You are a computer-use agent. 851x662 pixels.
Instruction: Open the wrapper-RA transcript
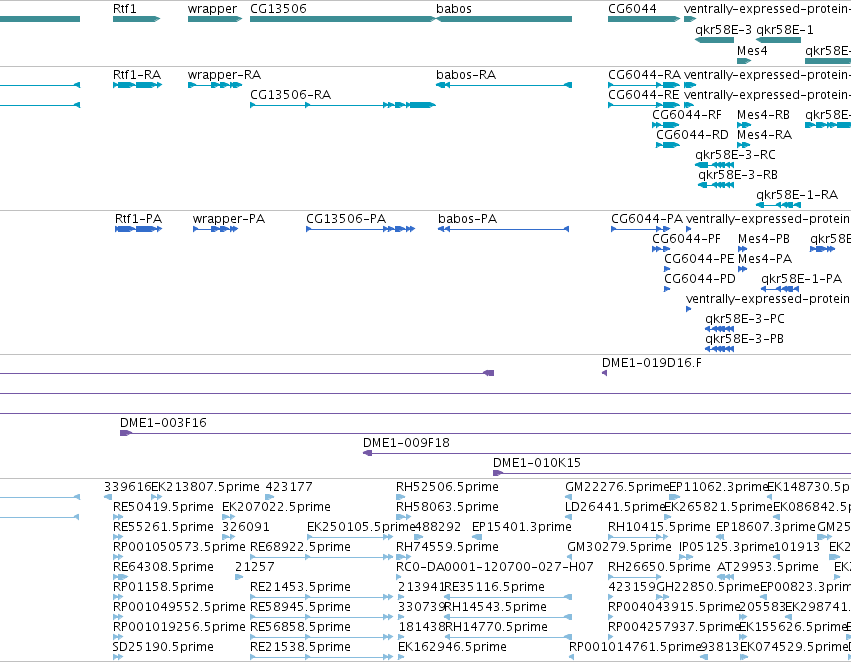215,85
